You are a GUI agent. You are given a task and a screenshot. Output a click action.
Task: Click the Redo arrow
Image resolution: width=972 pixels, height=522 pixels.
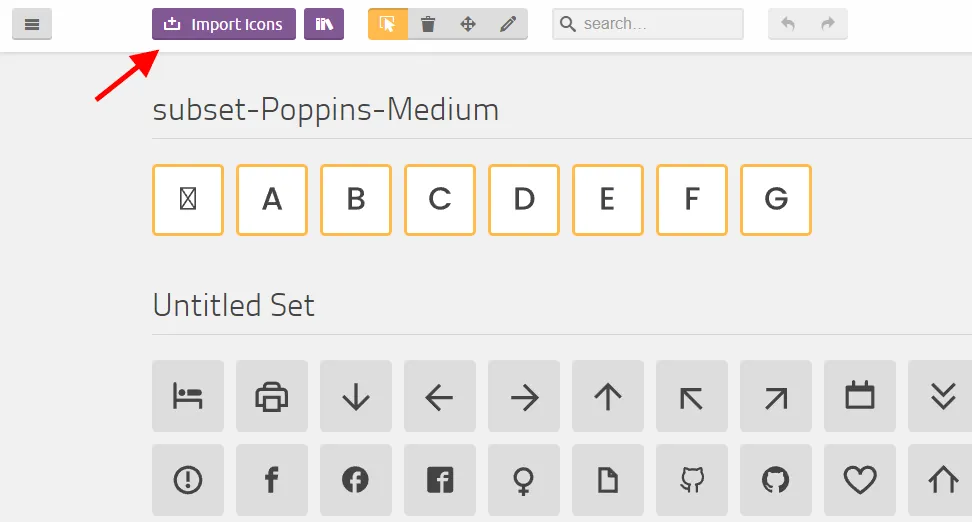(828, 24)
